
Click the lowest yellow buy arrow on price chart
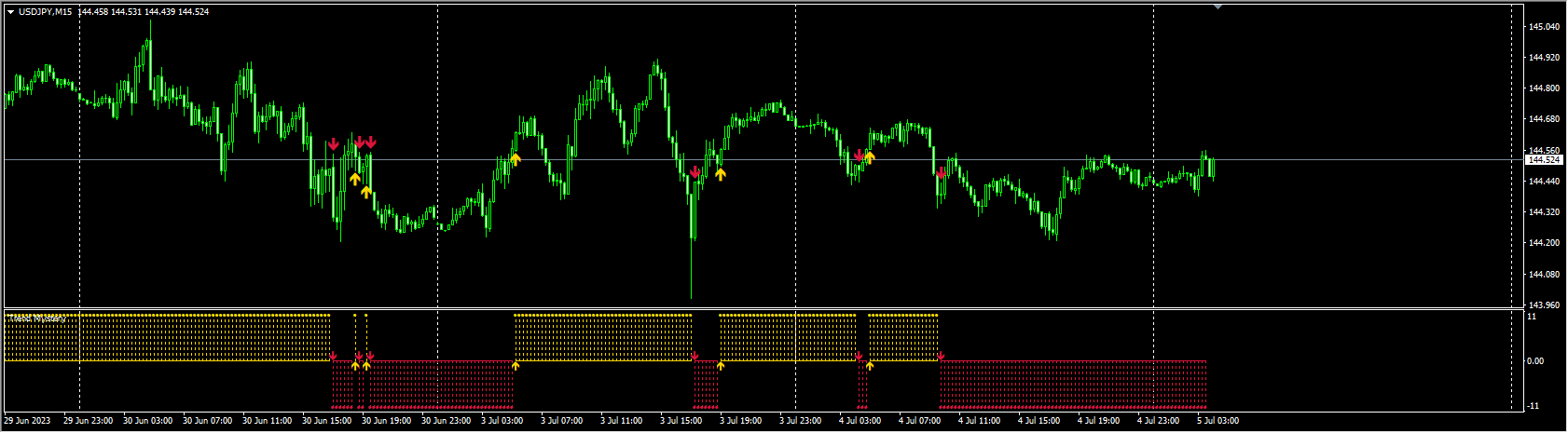click(x=366, y=192)
